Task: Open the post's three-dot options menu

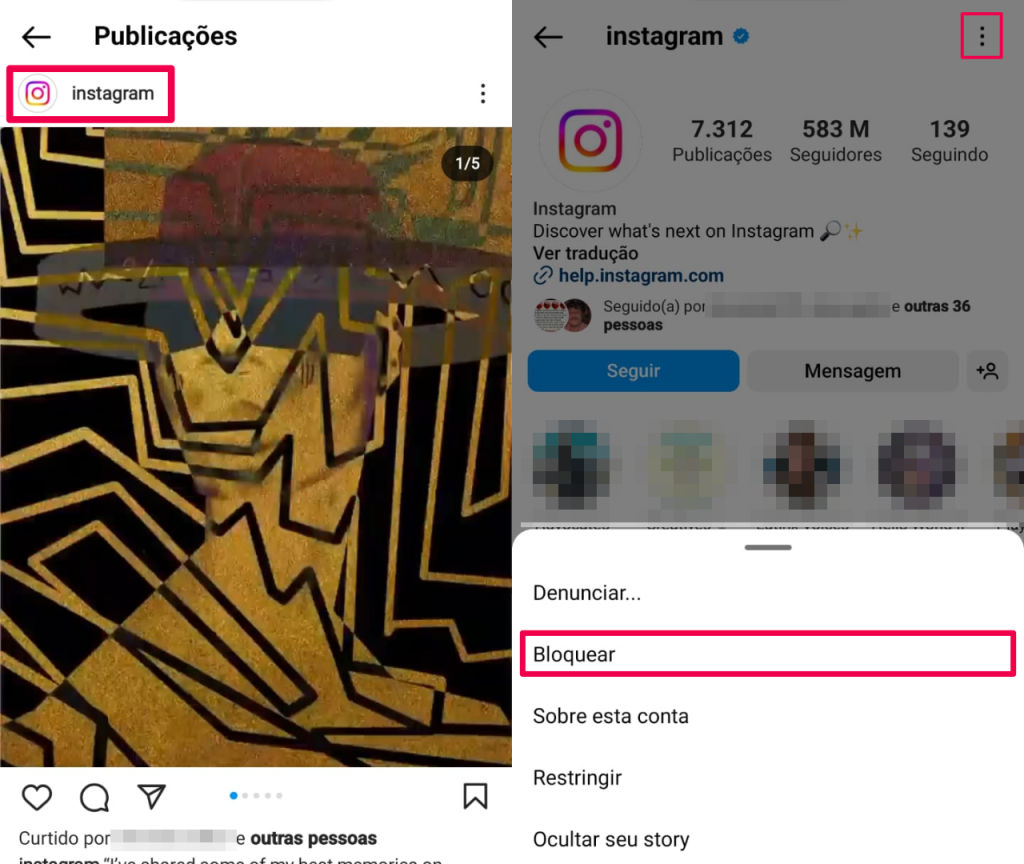Action: pyautogui.click(x=483, y=93)
